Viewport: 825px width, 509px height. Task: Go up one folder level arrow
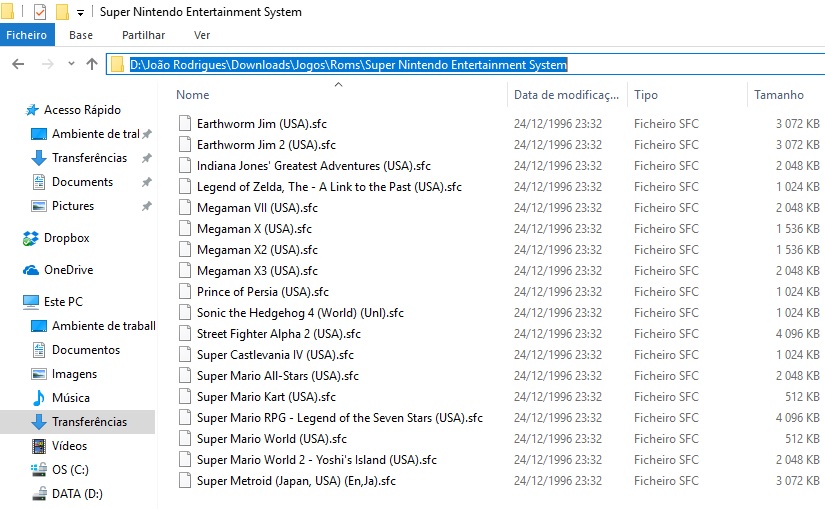pos(92,64)
